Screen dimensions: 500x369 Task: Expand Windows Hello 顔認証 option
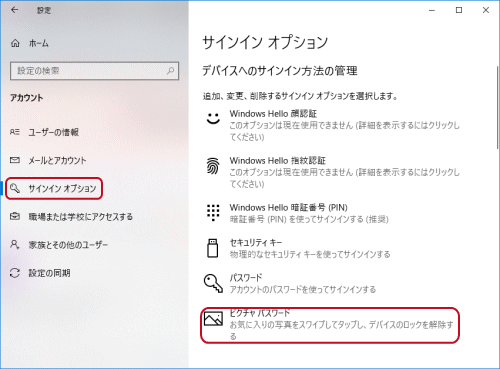coord(333,125)
